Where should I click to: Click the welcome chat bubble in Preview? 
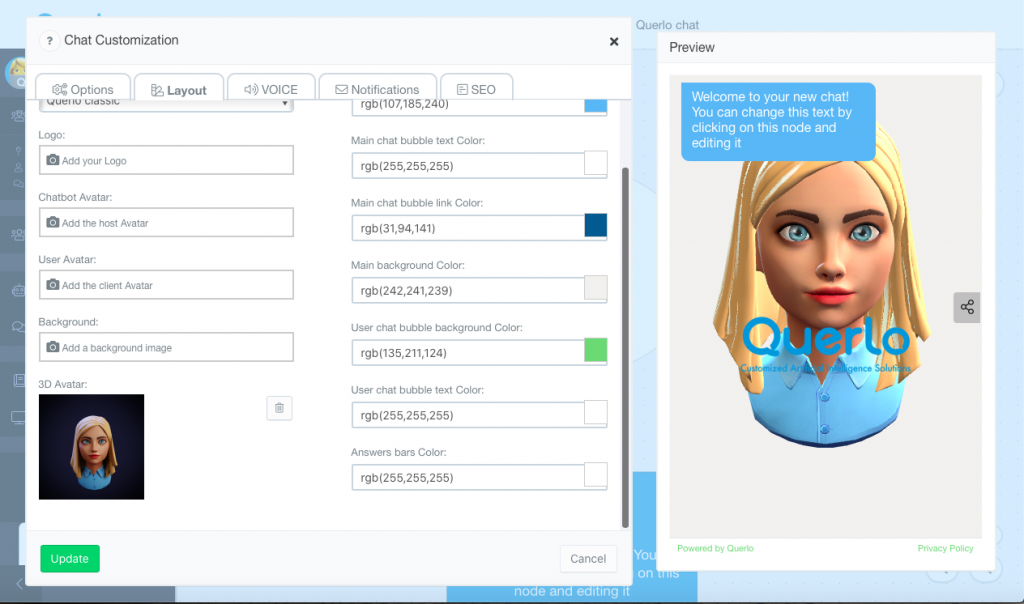[x=778, y=121]
